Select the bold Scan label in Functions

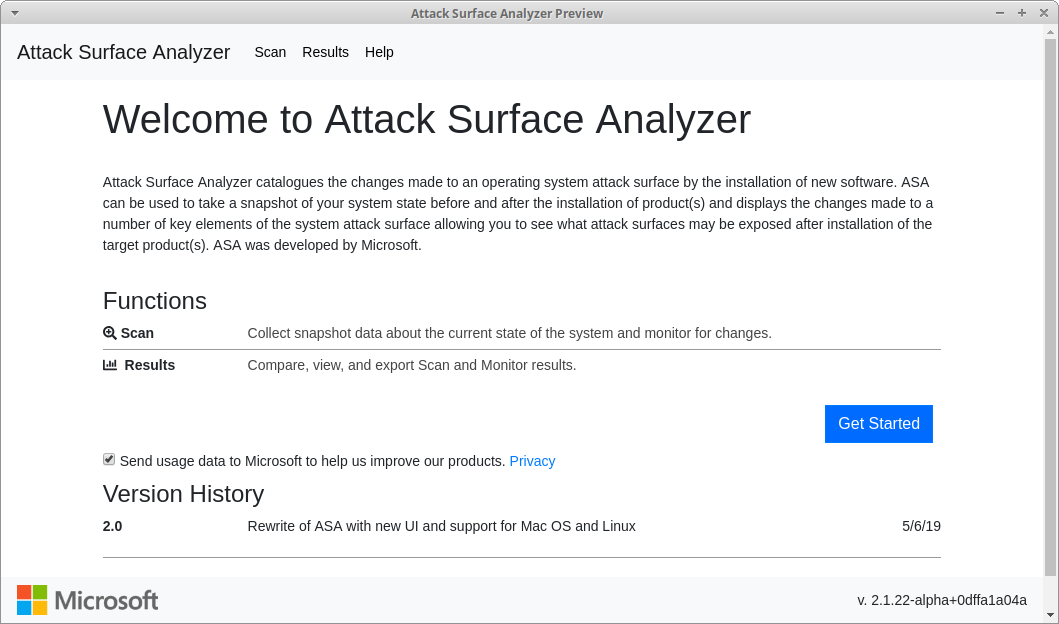(x=137, y=333)
